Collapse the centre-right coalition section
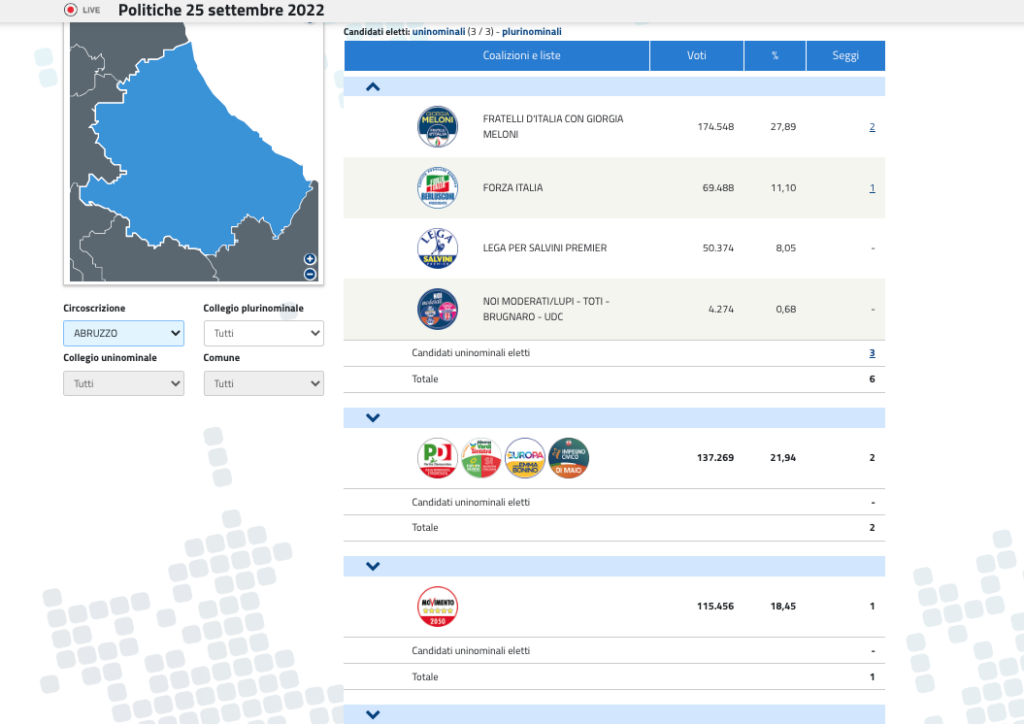 (x=373, y=87)
